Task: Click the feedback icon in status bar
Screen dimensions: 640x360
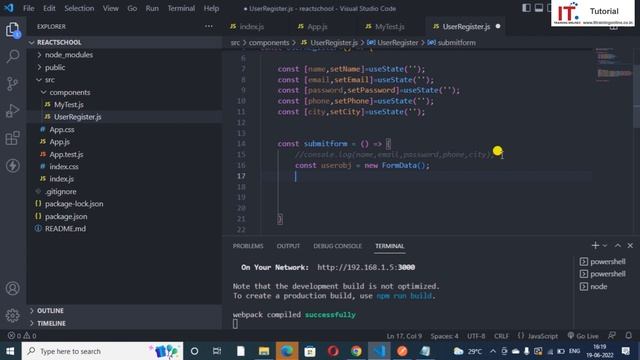Action: coord(612,336)
